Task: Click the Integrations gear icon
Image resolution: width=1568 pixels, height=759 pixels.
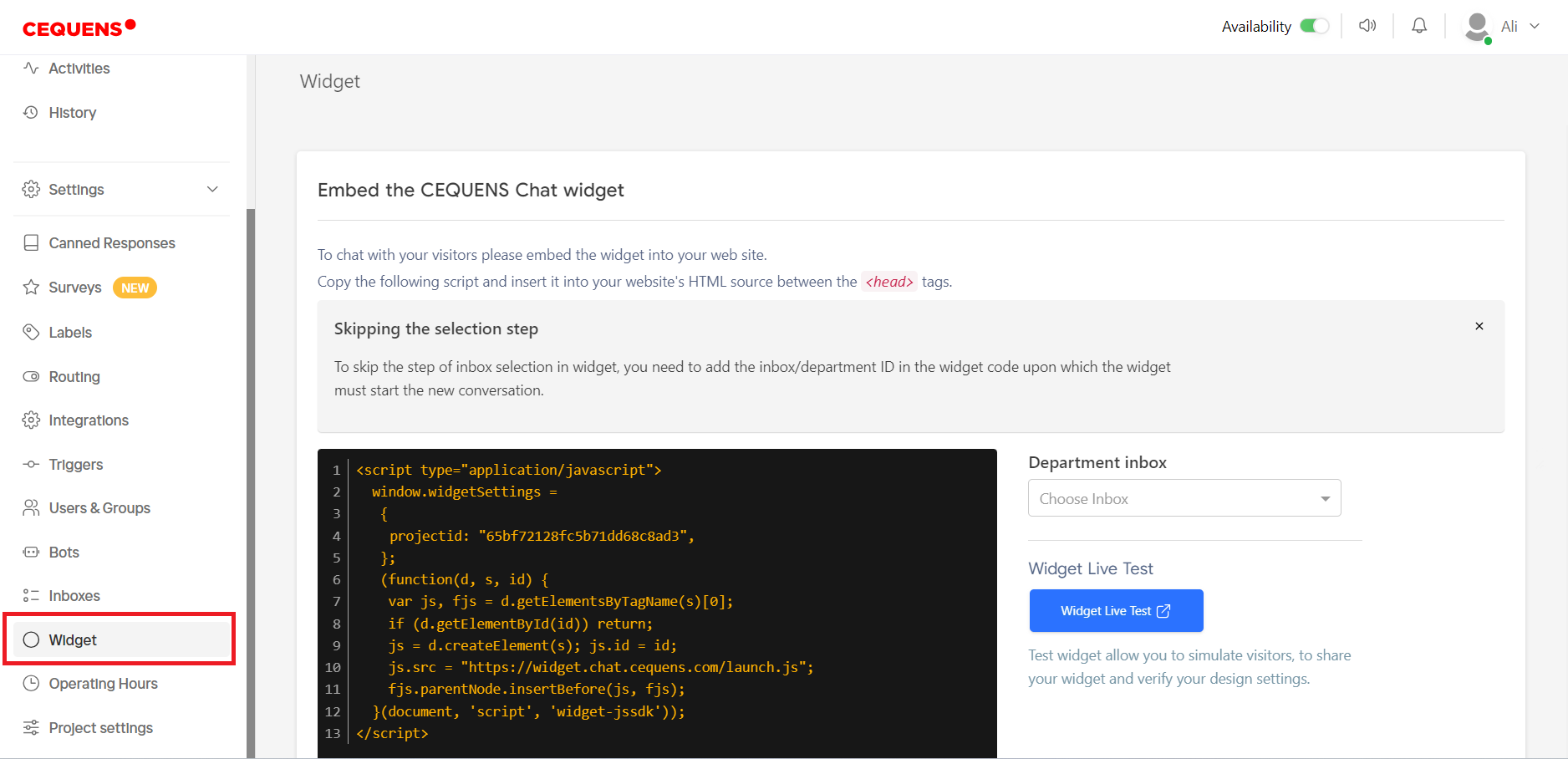Action: pyautogui.click(x=31, y=420)
